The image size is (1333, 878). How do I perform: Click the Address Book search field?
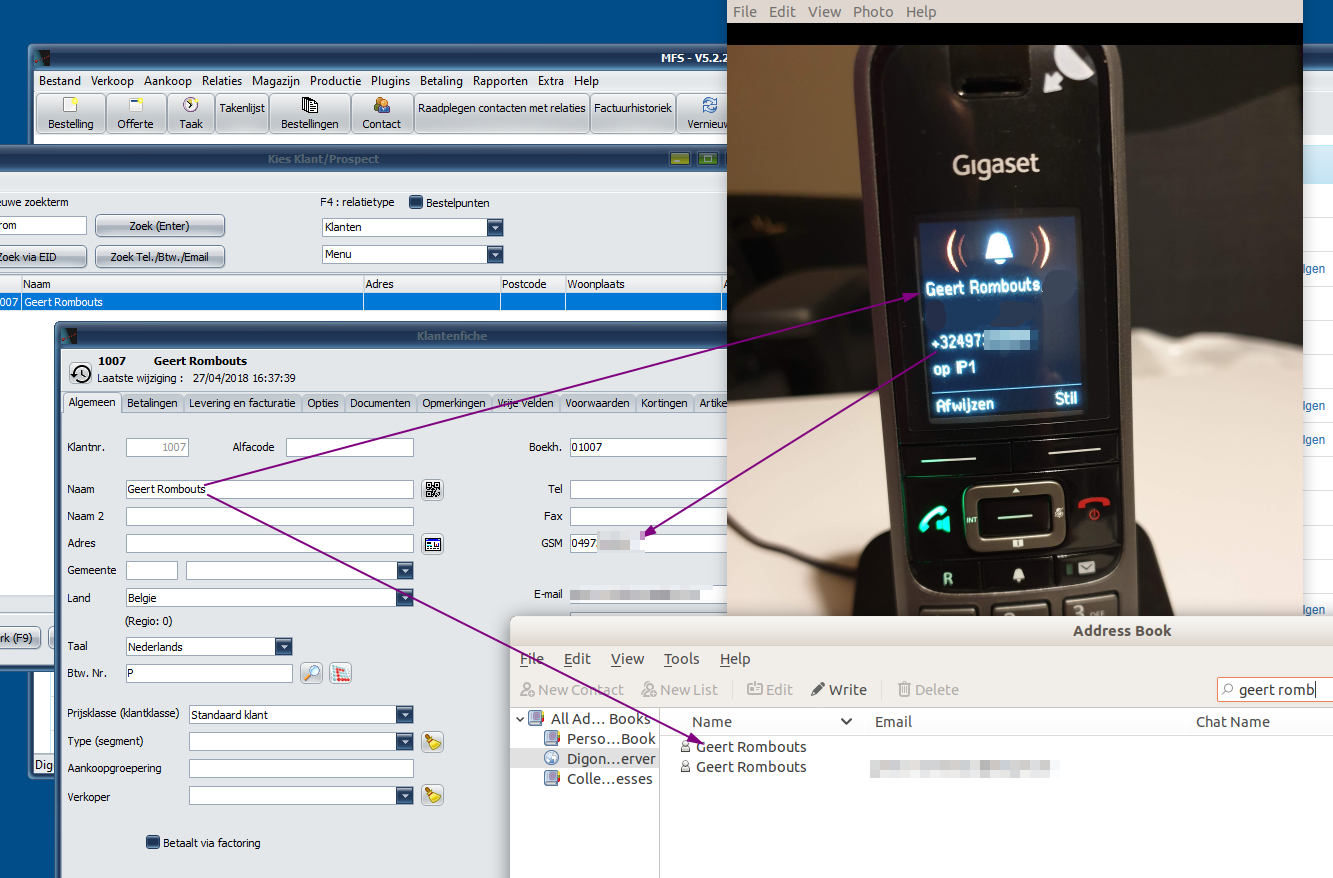click(1275, 689)
